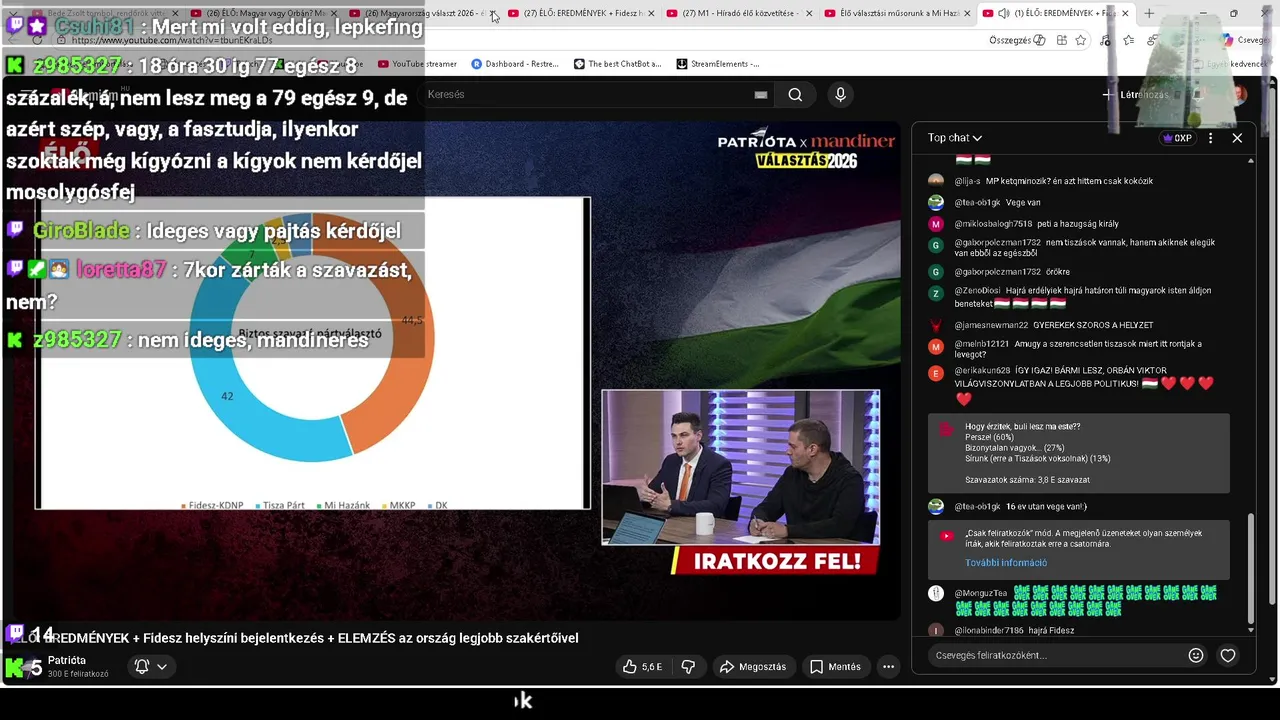Open the emoji picker in chat input
Screen dimensions: 1280x720
[x=1196, y=656]
